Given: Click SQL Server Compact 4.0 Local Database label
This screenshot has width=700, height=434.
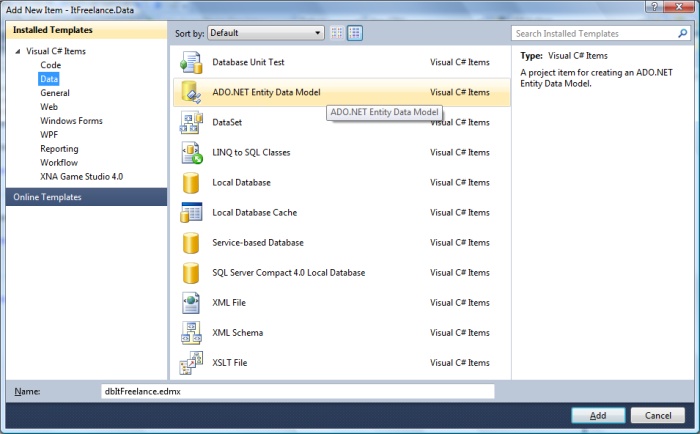Looking at the screenshot, I should coord(289,273).
